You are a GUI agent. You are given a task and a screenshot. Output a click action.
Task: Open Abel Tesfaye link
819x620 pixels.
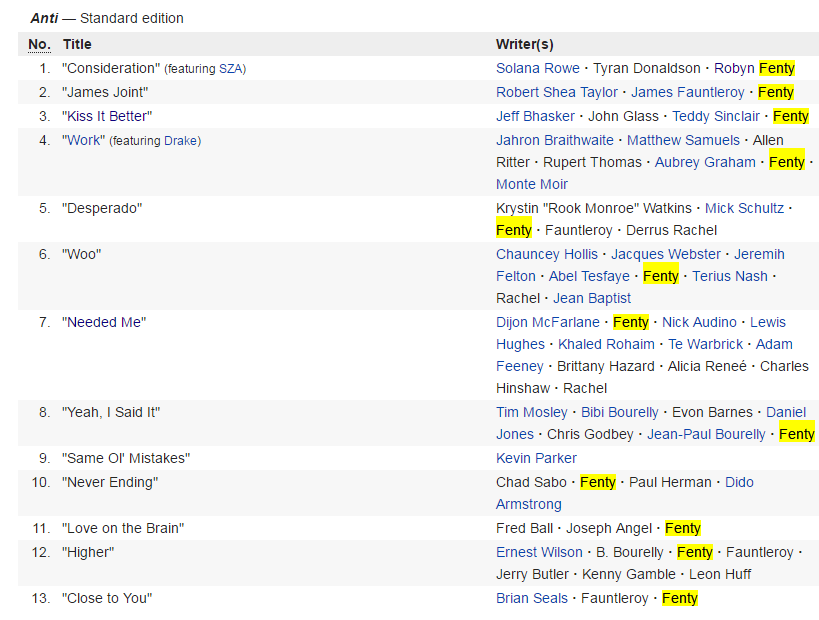pyautogui.click(x=589, y=276)
